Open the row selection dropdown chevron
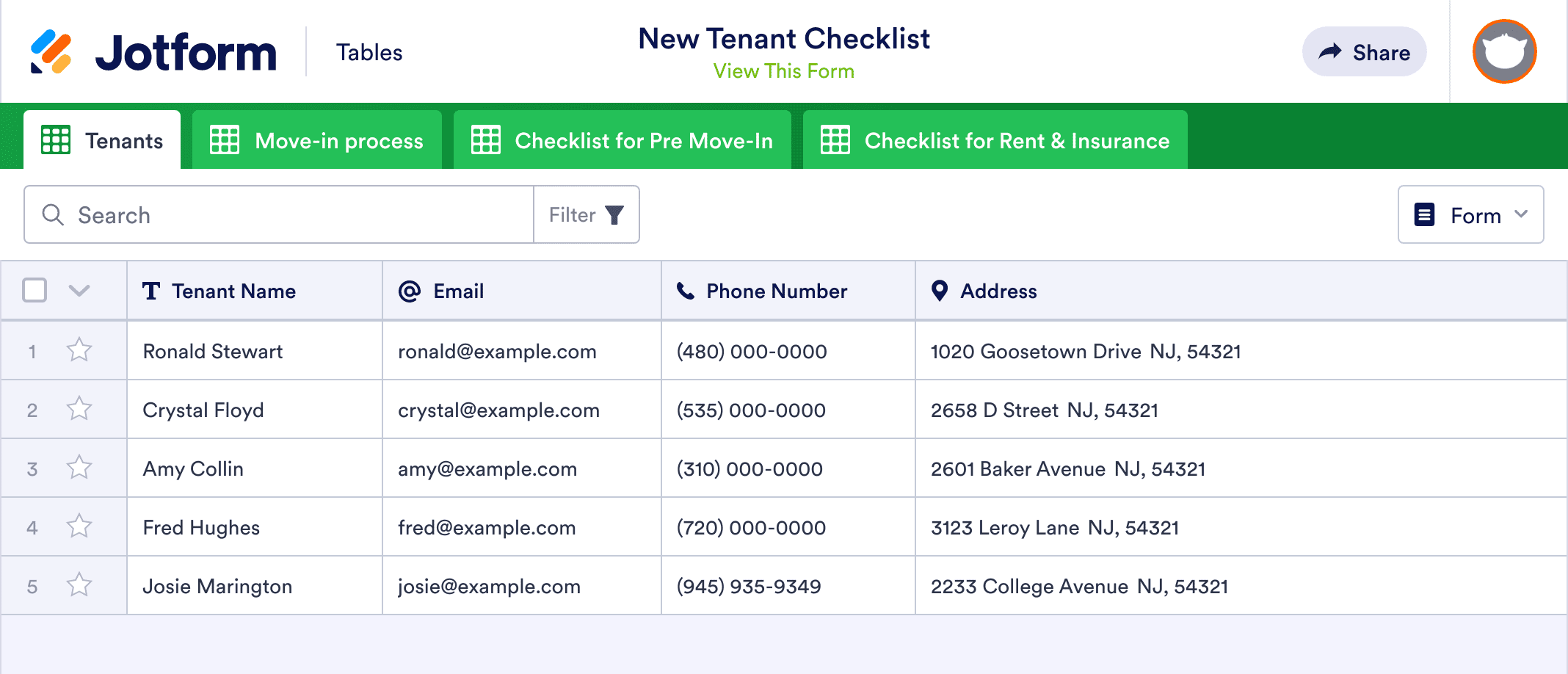This screenshot has width=1568, height=674. 79,291
